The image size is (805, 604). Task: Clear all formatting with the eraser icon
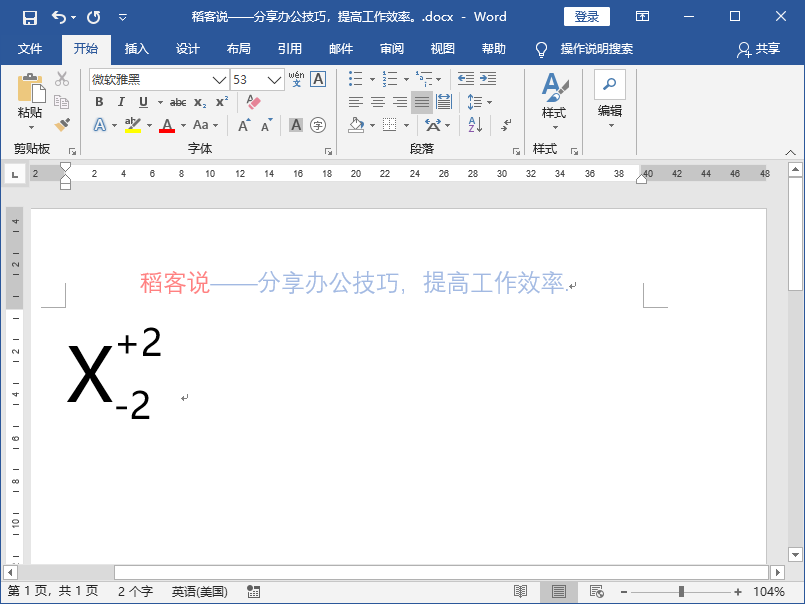253,102
